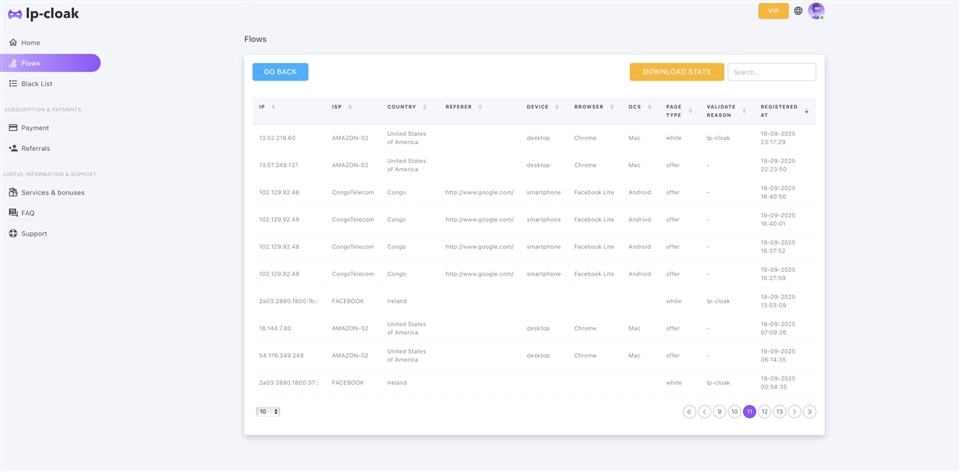Open the user avatar profile menu
Screen dimensions: 960x472
click(816, 11)
